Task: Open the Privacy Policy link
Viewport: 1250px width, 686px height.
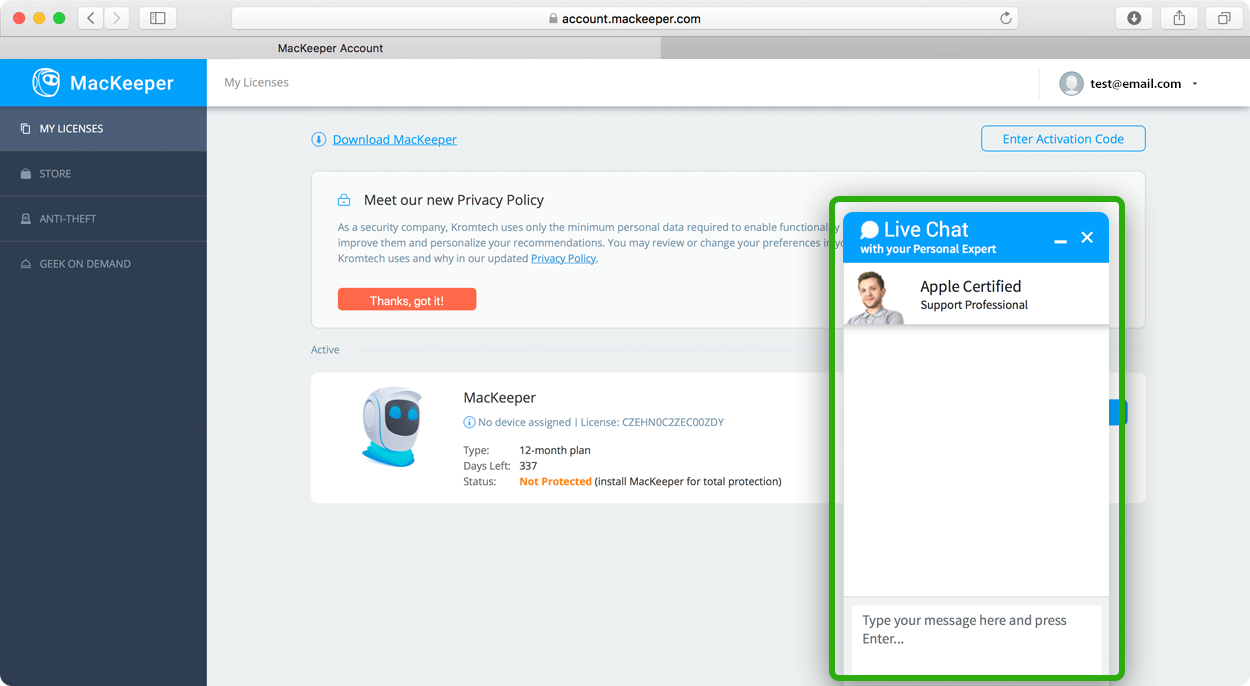Action: [x=563, y=258]
